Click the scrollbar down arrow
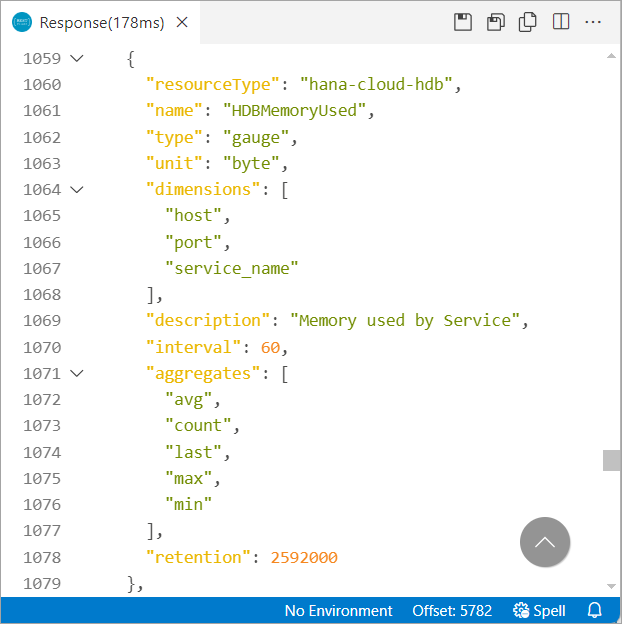The height and width of the screenshot is (624, 622). (612, 586)
